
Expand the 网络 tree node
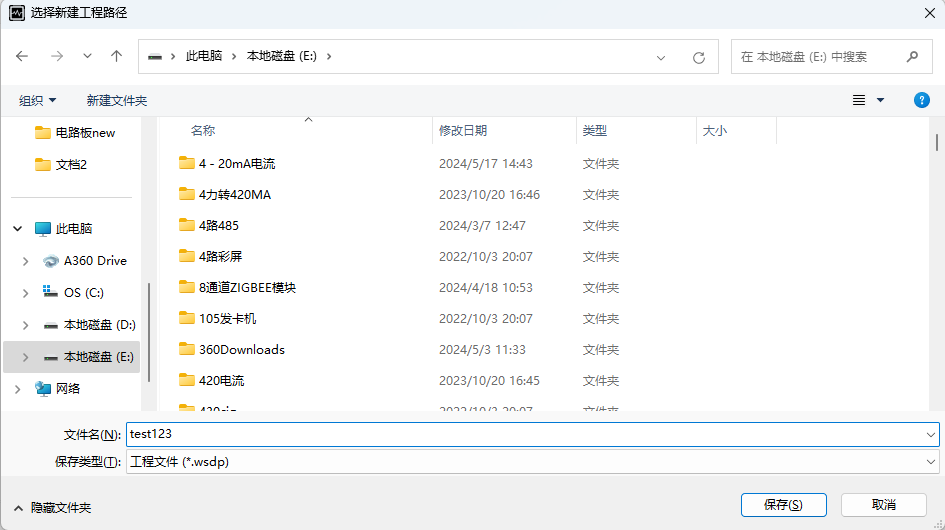18,389
